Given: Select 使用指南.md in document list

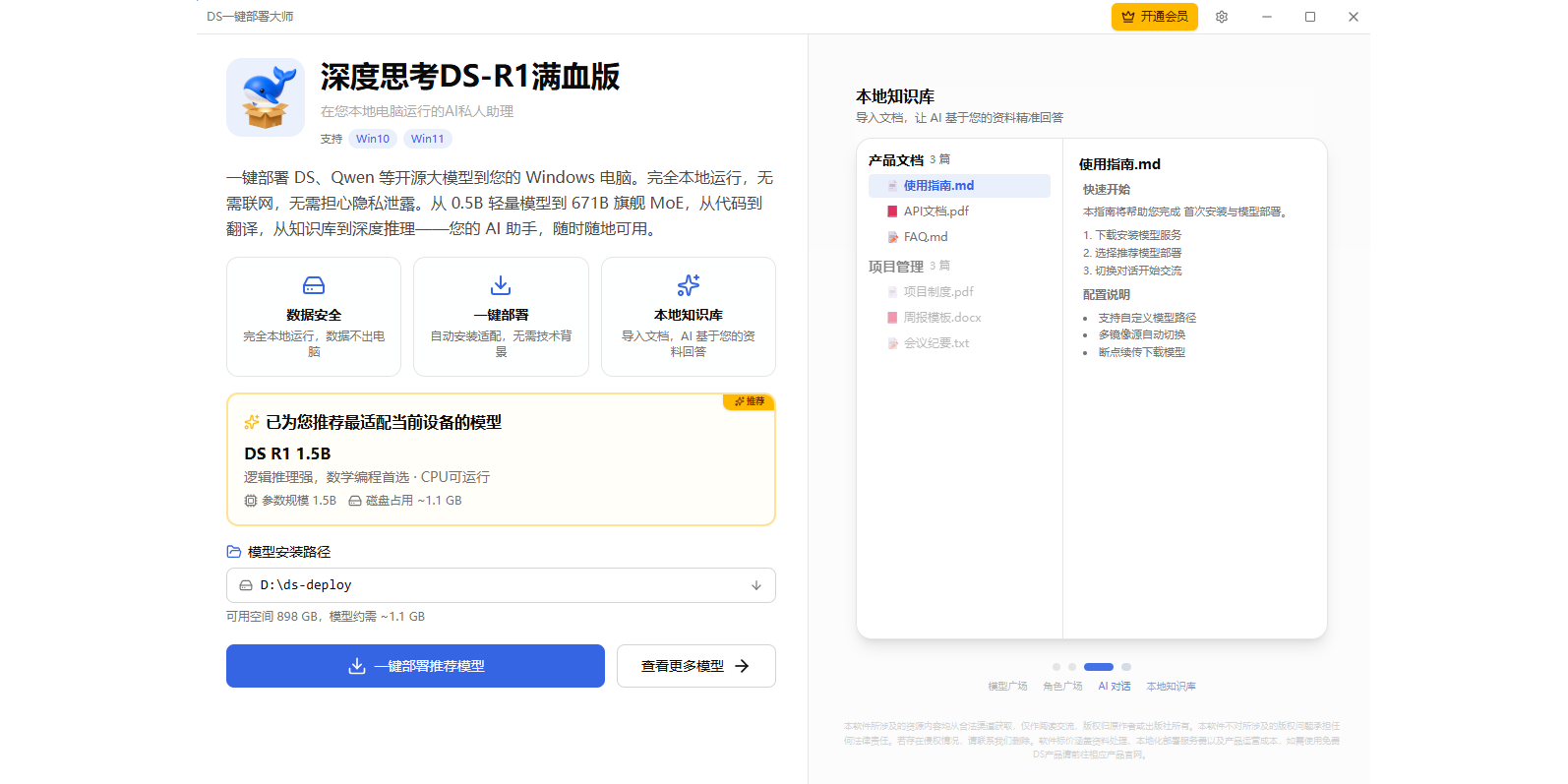Looking at the screenshot, I should tap(959, 186).
